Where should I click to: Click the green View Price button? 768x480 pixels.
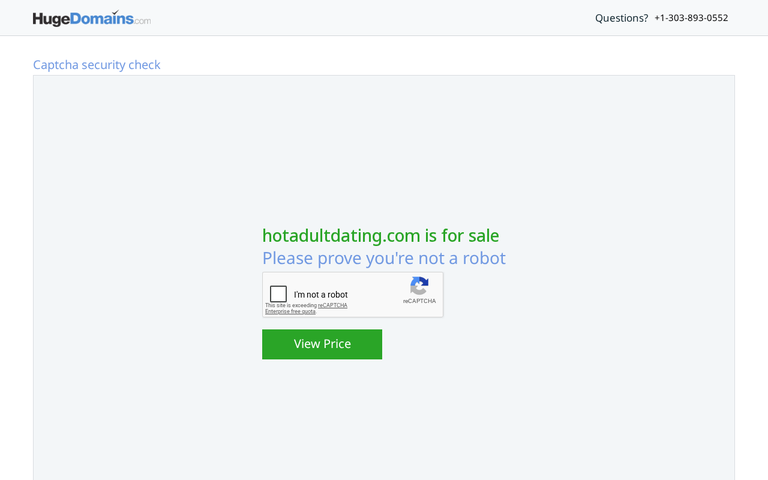(x=322, y=344)
